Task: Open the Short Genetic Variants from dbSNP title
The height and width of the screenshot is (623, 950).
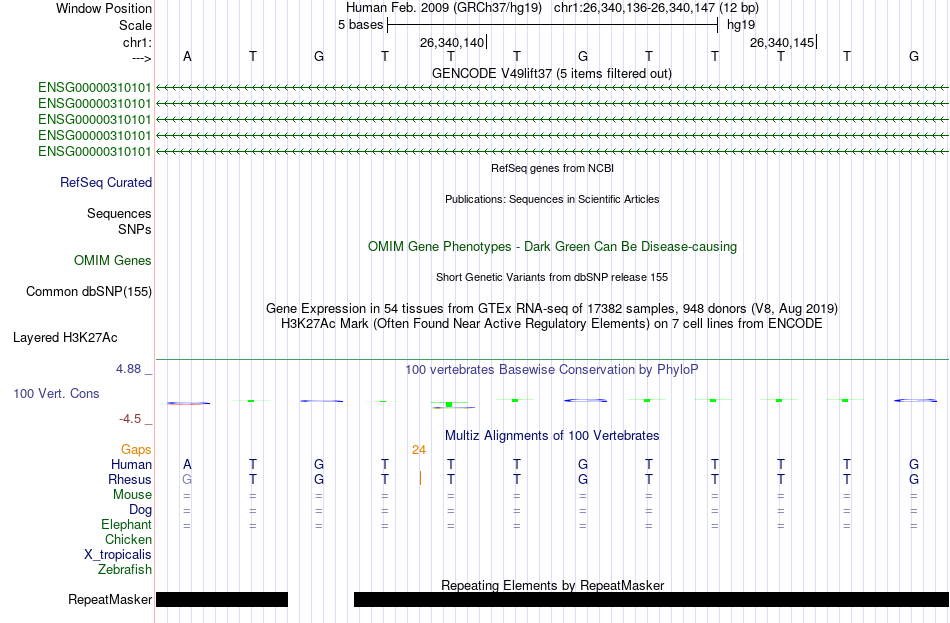Action: click(x=552, y=277)
